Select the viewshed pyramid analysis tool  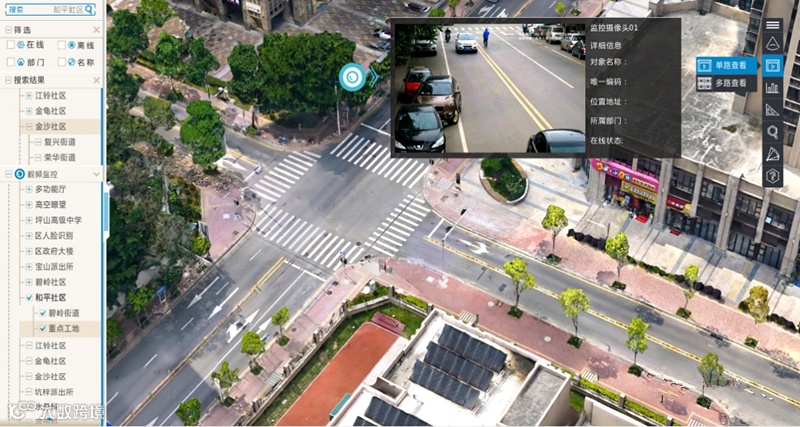[772, 154]
